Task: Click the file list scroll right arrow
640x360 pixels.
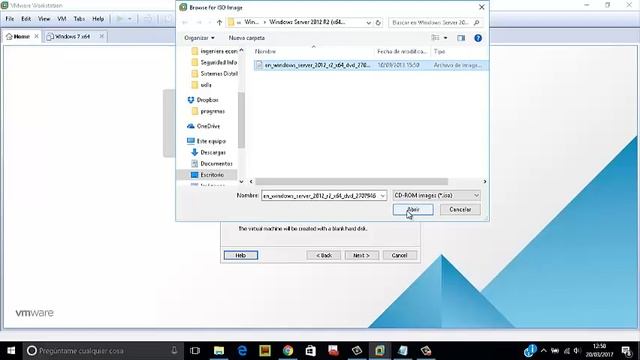Action: tap(484, 182)
